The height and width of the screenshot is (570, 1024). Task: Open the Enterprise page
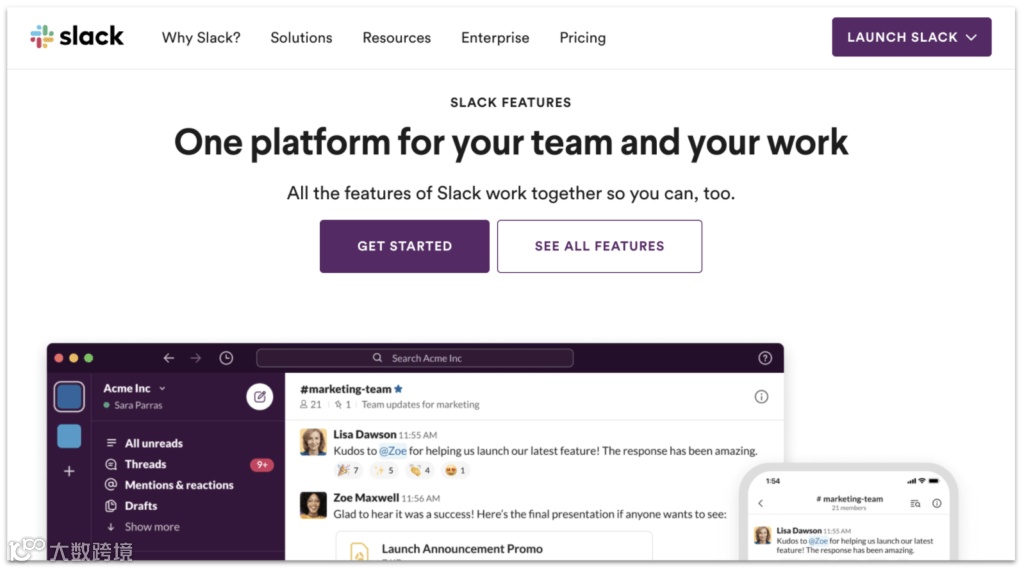(x=495, y=38)
